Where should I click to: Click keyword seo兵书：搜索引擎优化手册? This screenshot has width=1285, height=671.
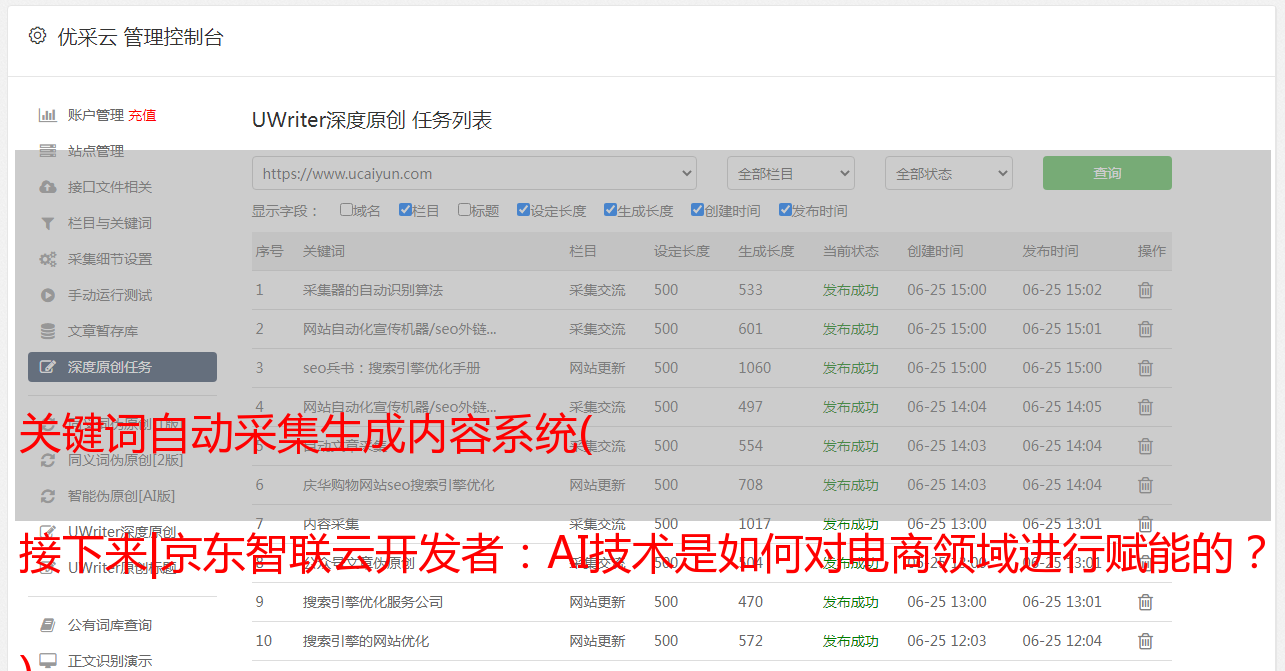(392, 368)
